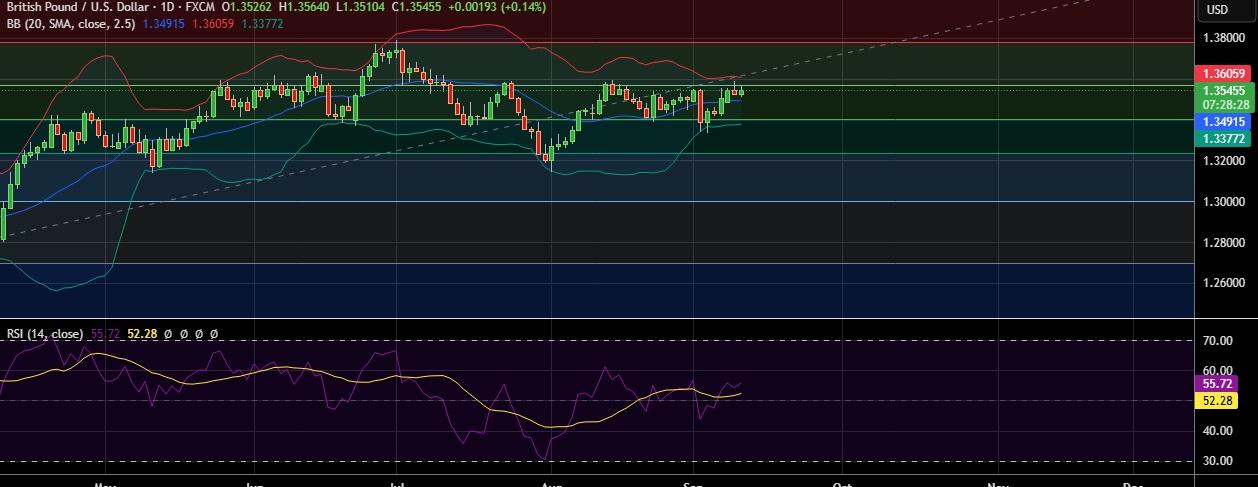Click 60.00 on the RSI scale

tap(1218, 370)
